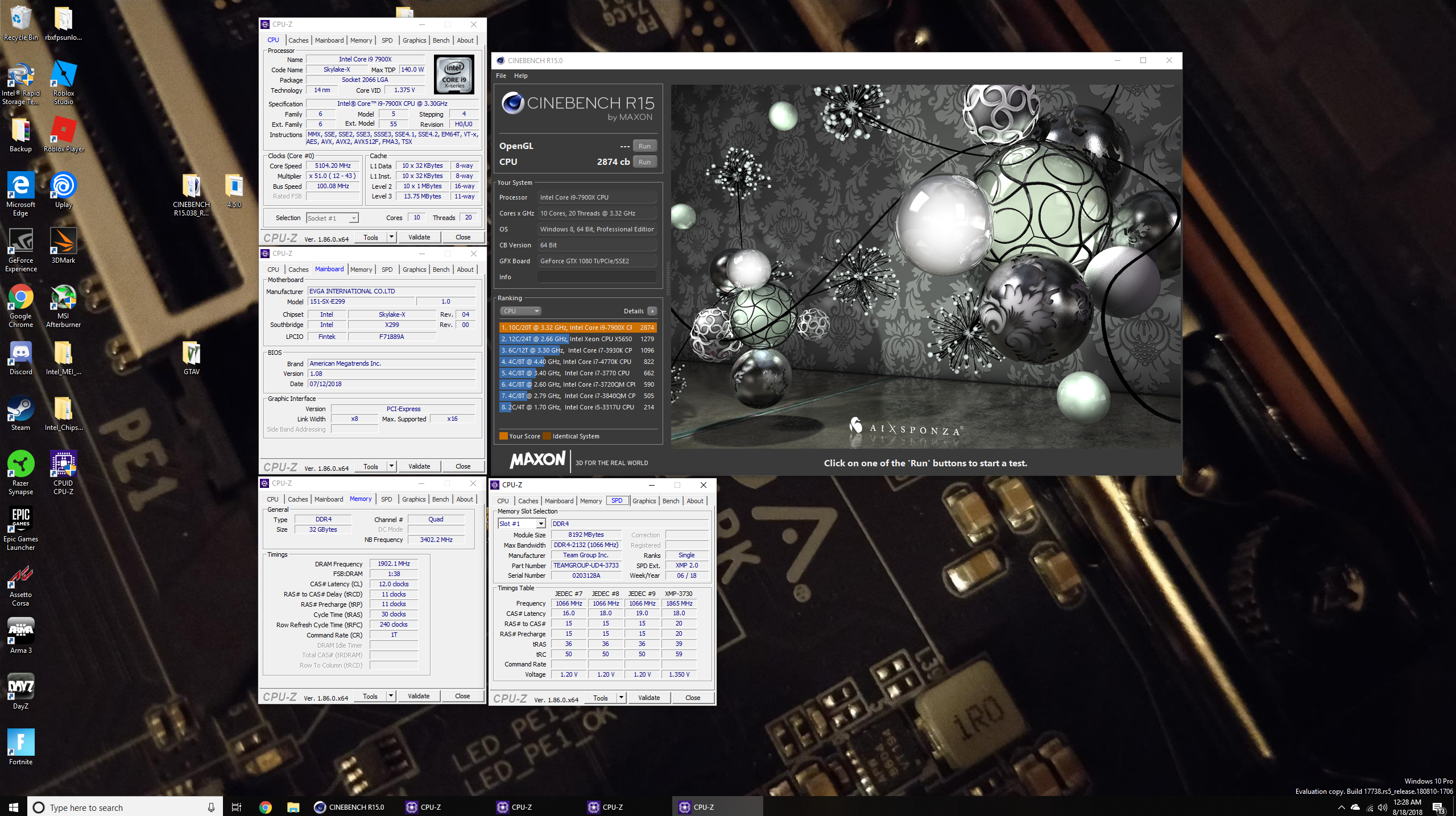The width and height of the screenshot is (1456, 816).
Task: Switch to CINEBENCH R15.0 taskbar button
Action: point(350,807)
